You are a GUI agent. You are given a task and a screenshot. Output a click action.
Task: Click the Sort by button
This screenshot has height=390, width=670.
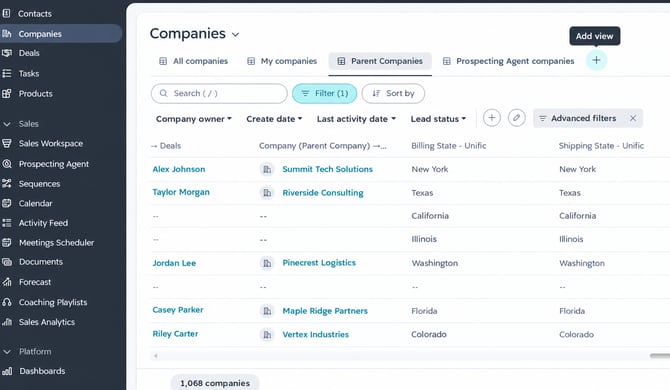[393, 93]
